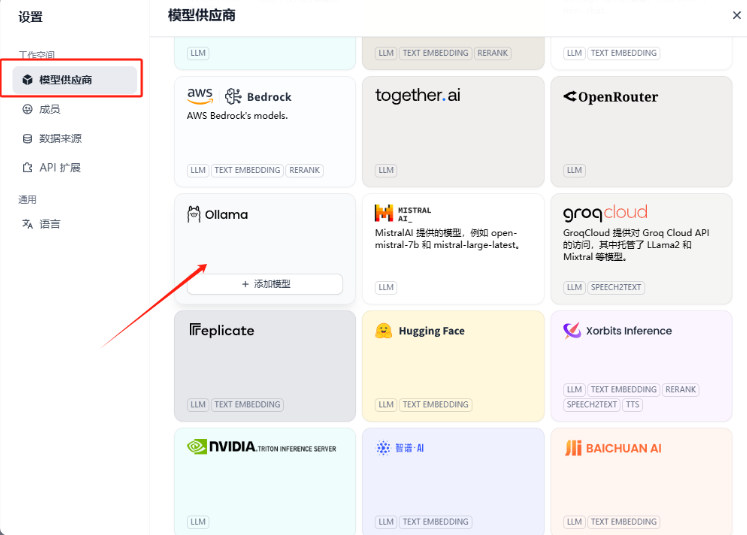Viewport: 747px width, 535px height.
Task: Click the AWS logo on Bedrock card
Action: tap(200, 96)
